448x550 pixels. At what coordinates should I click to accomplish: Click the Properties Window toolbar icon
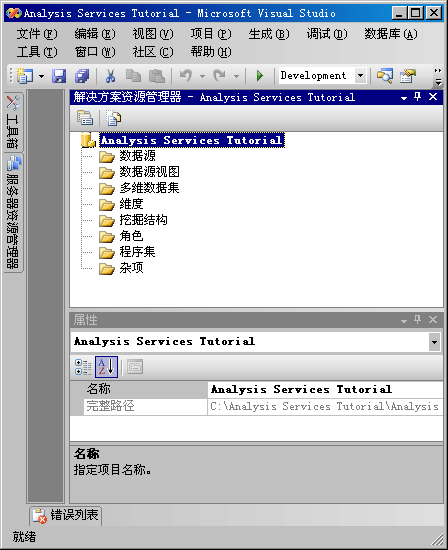408,76
